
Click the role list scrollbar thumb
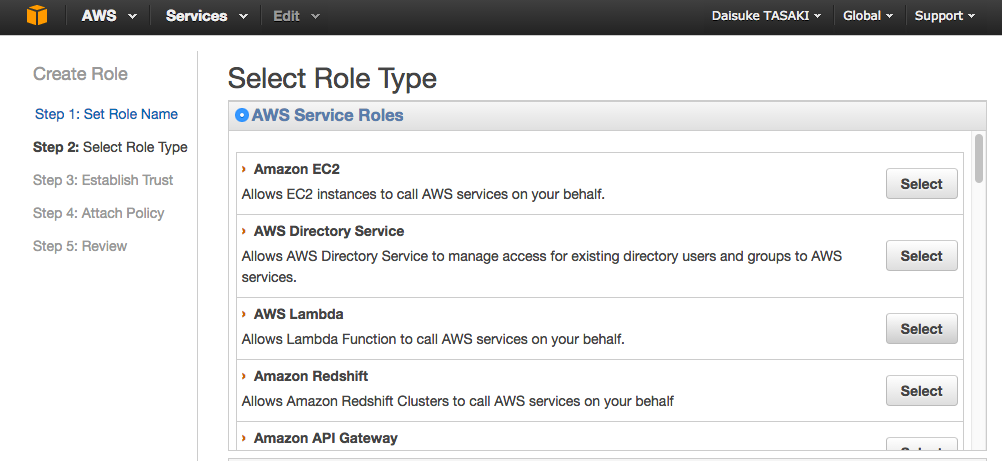[x=978, y=158]
